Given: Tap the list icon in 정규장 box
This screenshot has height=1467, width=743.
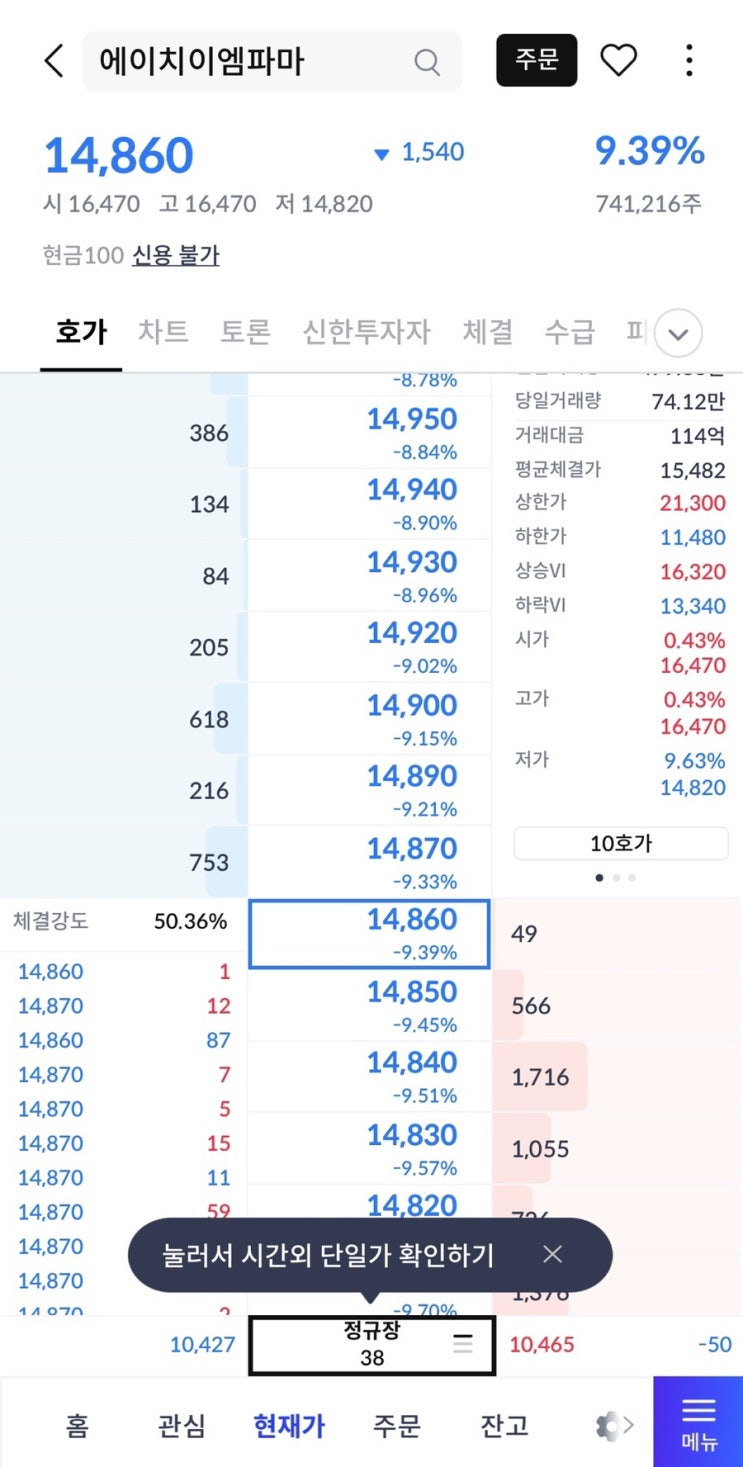Looking at the screenshot, I should (x=462, y=1345).
